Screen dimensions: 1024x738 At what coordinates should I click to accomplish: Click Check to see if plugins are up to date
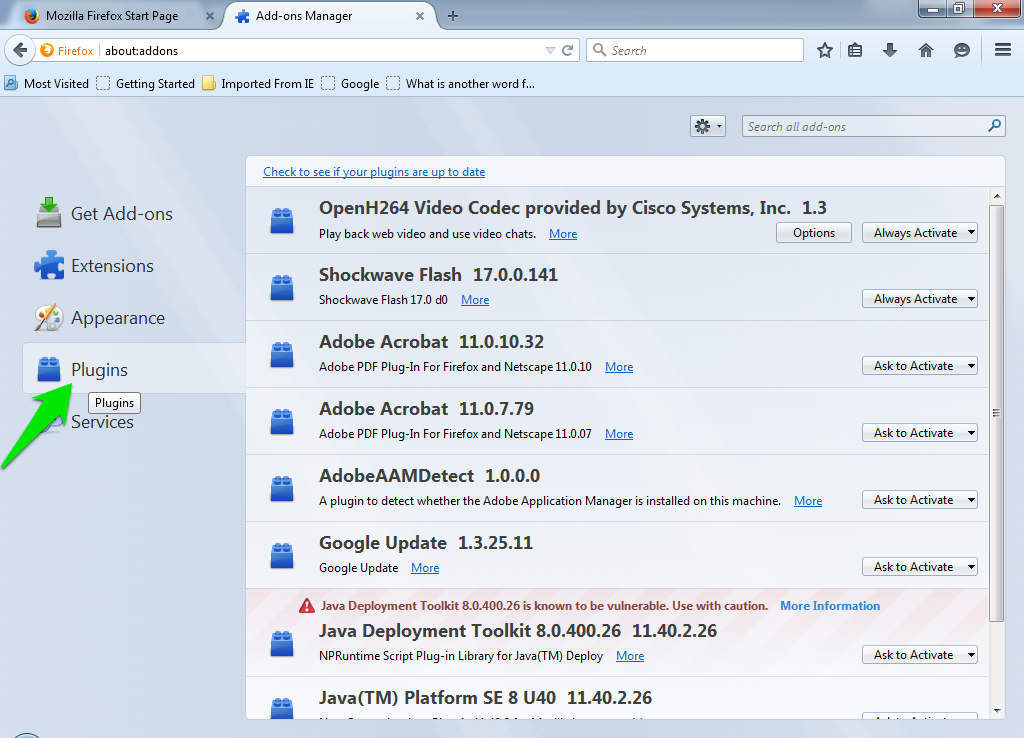374,172
